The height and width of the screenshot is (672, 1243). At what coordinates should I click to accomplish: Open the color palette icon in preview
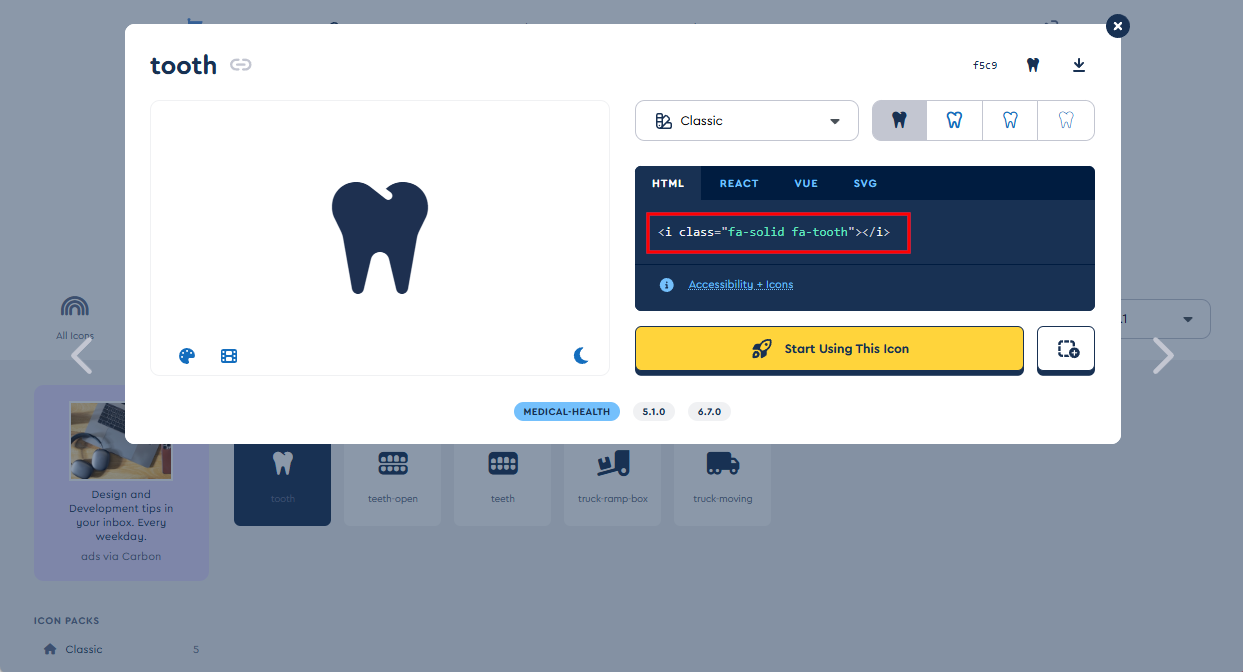pyautogui.click(x=187, y=356)
